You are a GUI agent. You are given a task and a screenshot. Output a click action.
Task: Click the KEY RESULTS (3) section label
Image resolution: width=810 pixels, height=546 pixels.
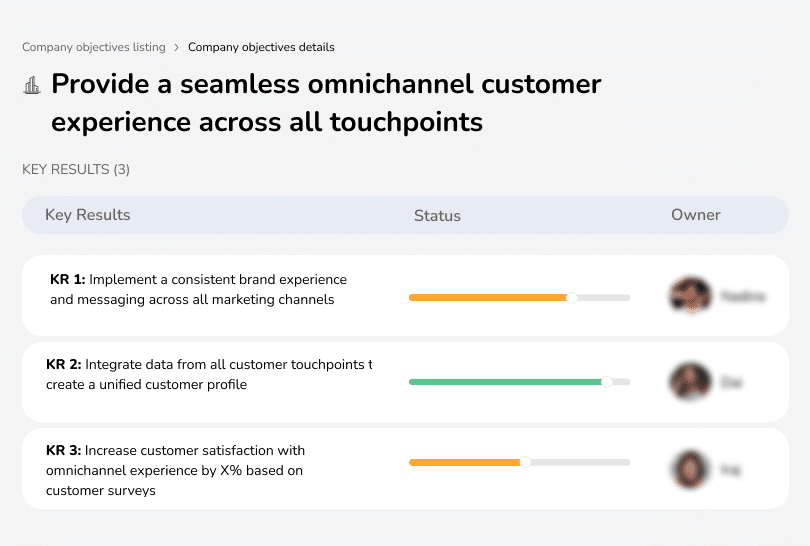[x=76, y=170]
